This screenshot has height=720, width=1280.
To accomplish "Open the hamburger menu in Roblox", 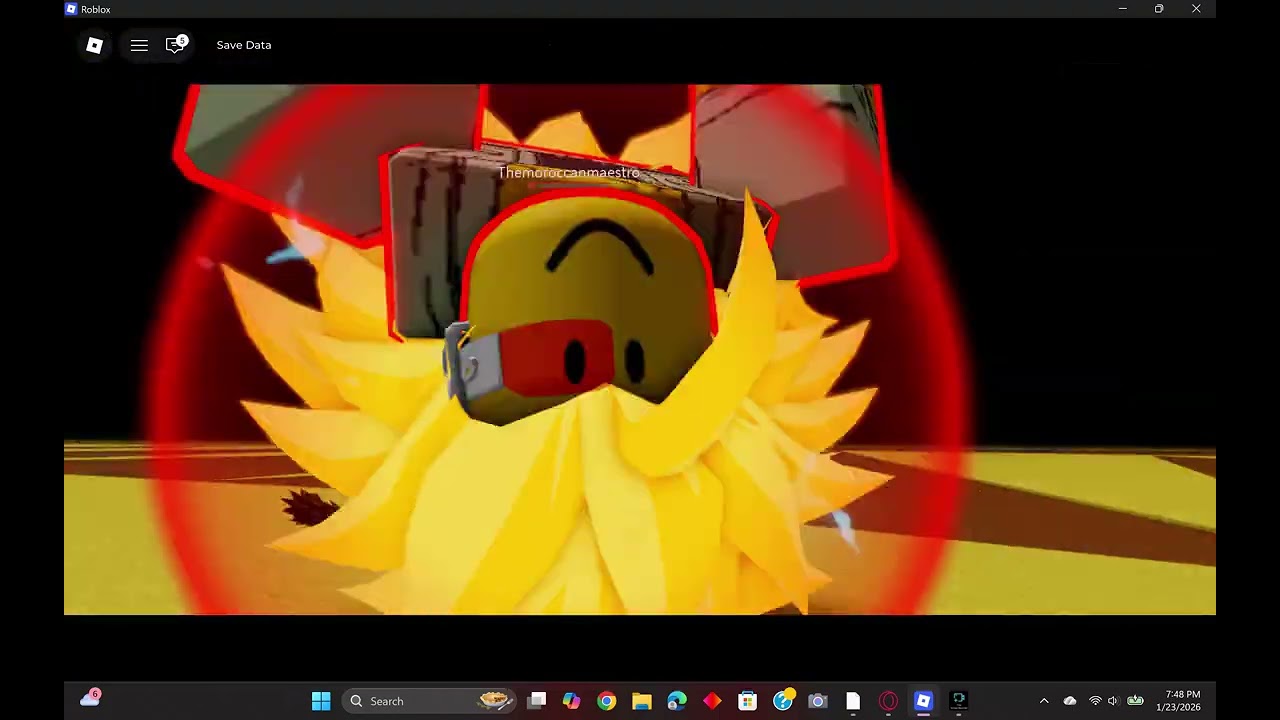I will tap(139, 45).
